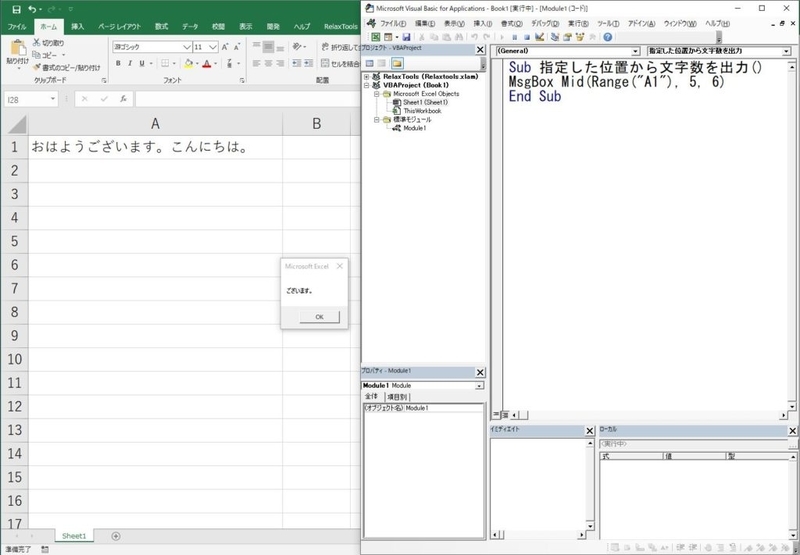Open the VBA デバッグ(D) menu
800x555 pixels.
(x=544, y=23)
